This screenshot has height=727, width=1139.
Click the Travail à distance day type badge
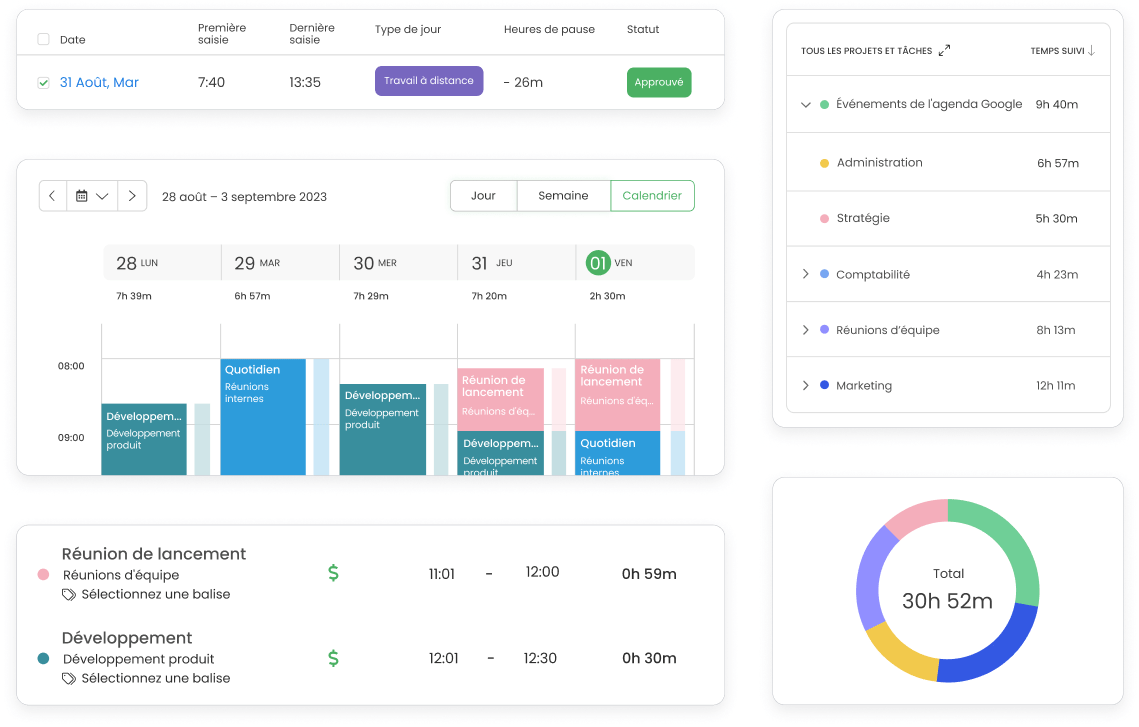click(429, 81)
